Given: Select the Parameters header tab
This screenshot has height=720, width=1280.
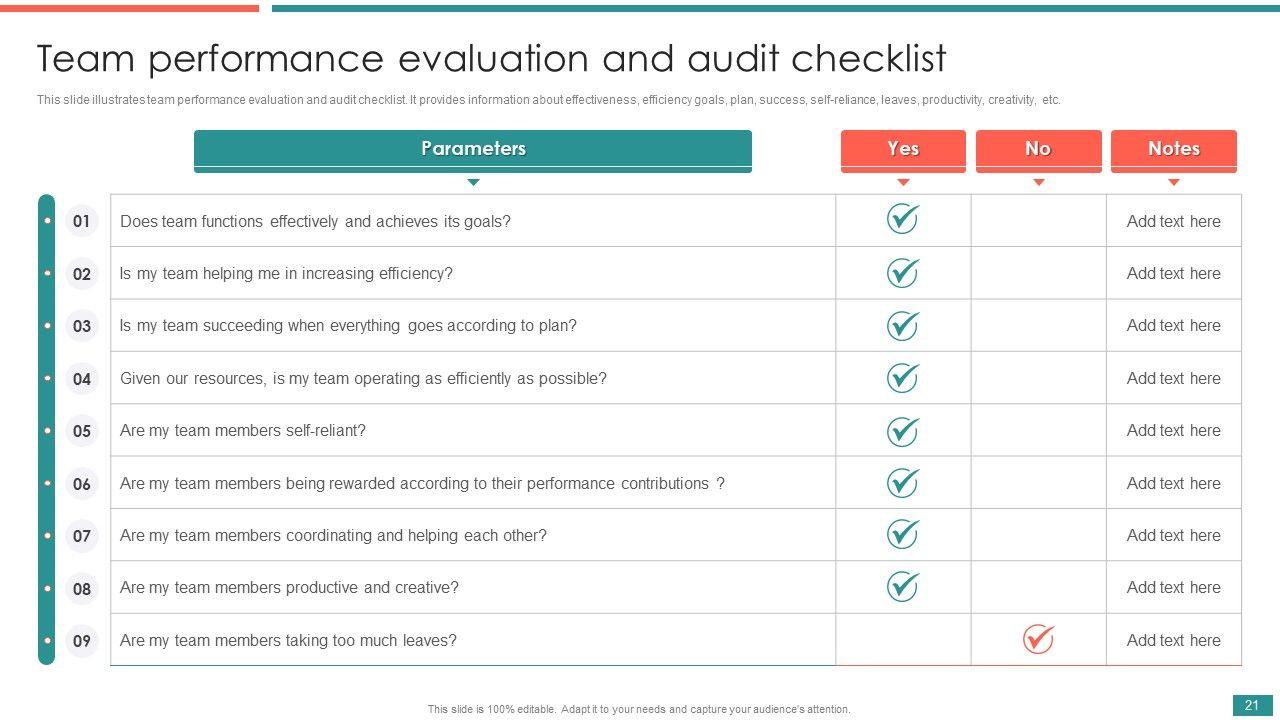Looking at the screenshot, I should tap(472, 149).
